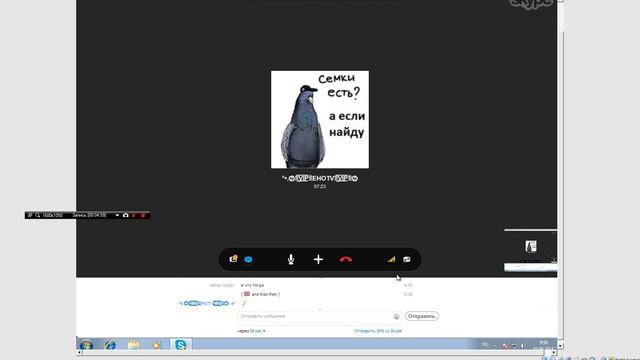
Task: Click the taskbar clock
Action: [x=543, y=344]
